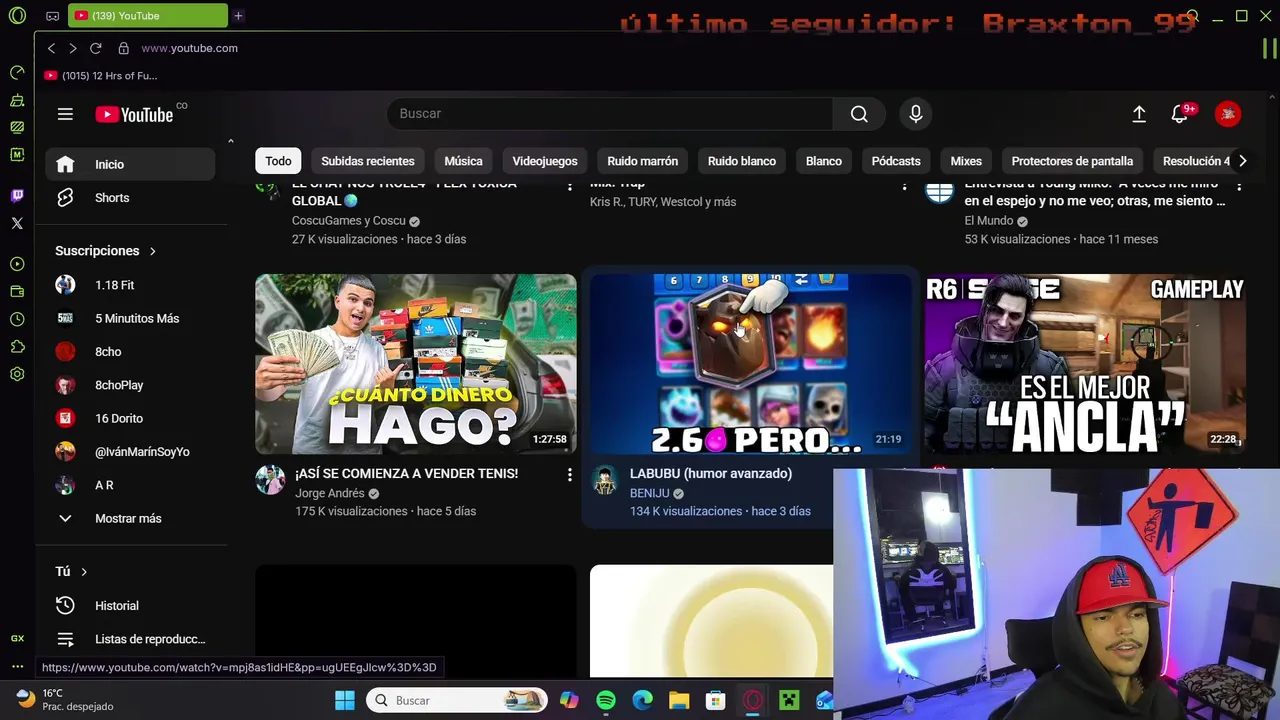Open the LABUBU (humor avanzado) video title
Viewport: 1280px width, 720px height.
click(711, 474)
